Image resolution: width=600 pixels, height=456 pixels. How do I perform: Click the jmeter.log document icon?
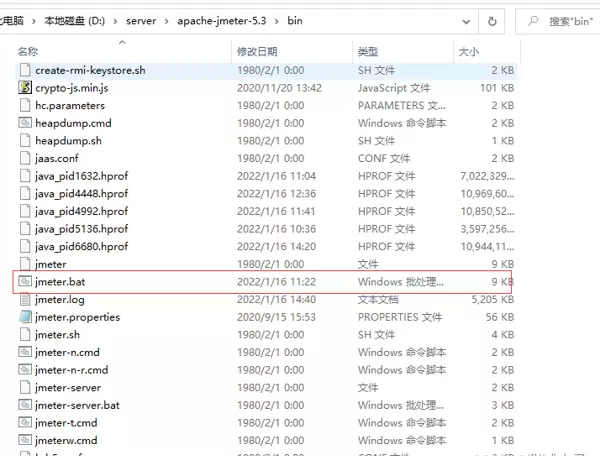[25, 299]
